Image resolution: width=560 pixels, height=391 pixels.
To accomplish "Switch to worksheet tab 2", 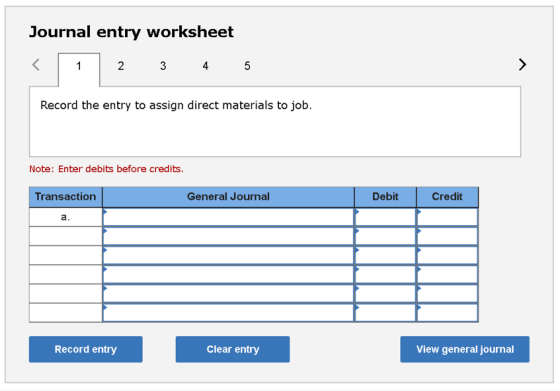I will pyautogui.click(x=121, y=66).
